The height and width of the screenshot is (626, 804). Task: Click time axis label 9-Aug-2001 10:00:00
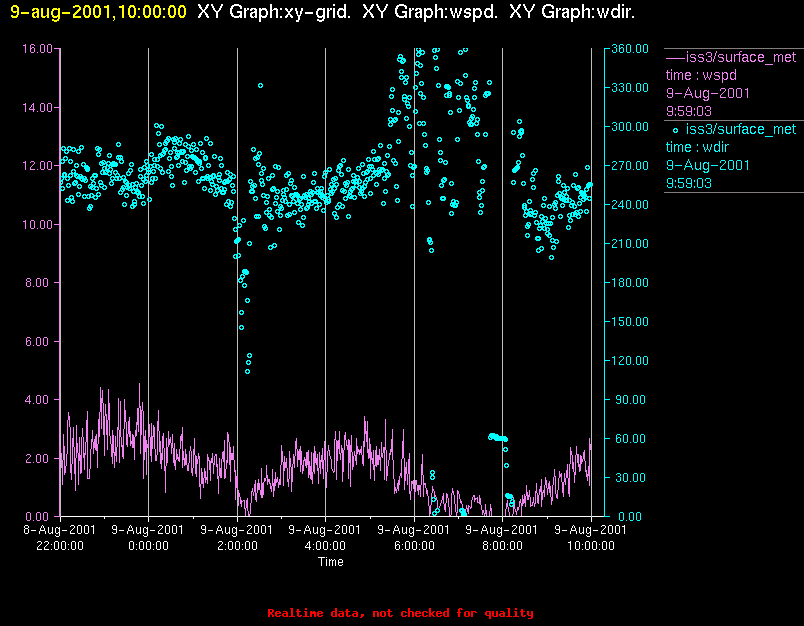coord(591,537)
